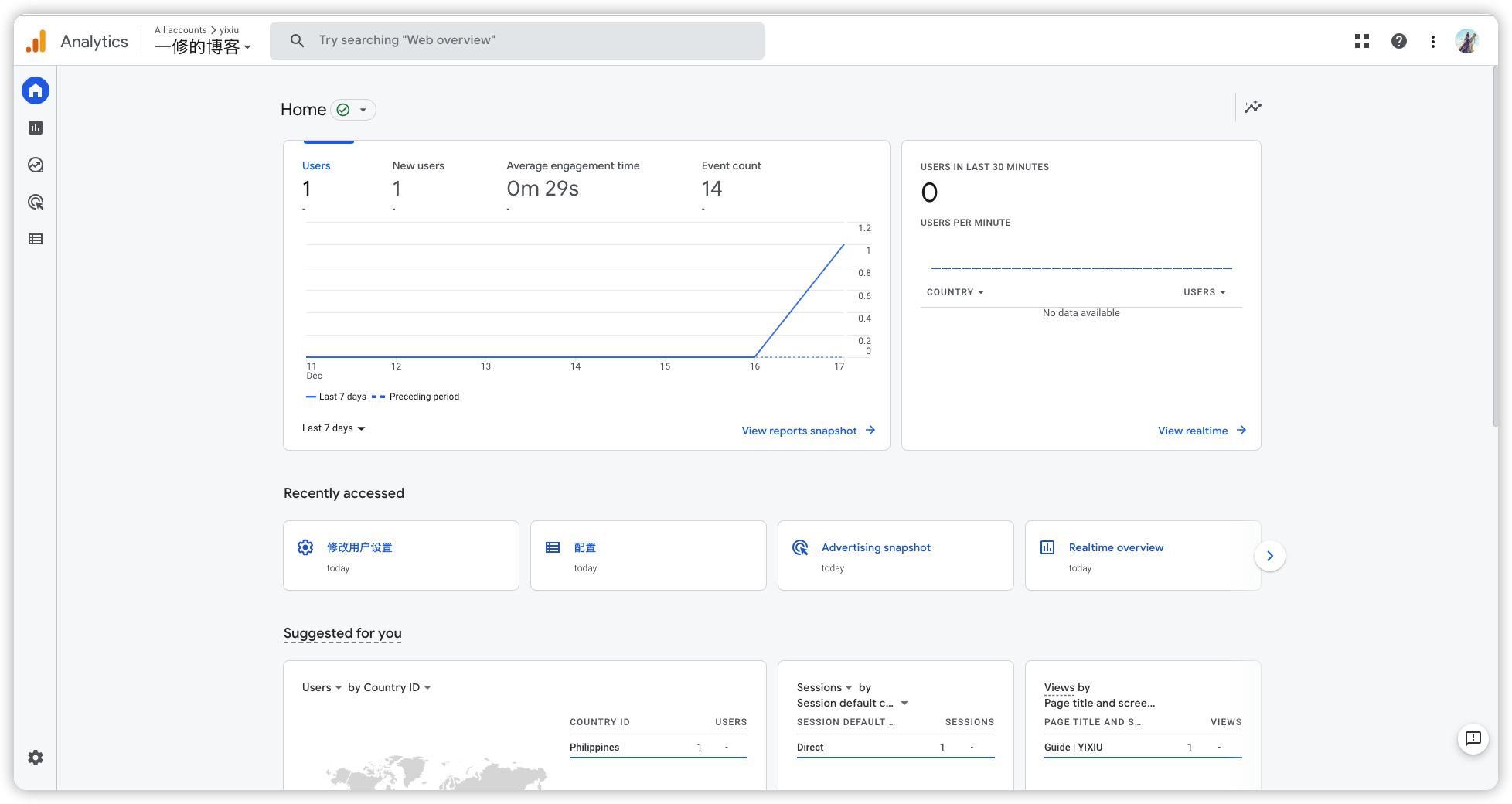Screen dimensions: 1512x804
Task: Click the gear icon on 修改用户设置 card
Action: click(305, 547)
